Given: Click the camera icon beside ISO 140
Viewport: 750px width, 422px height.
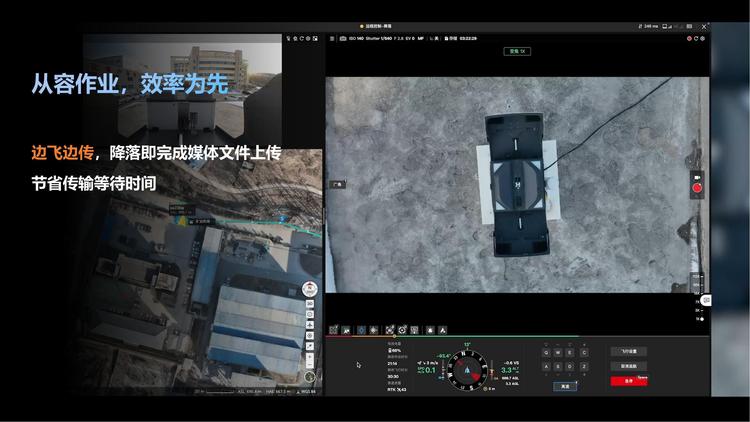Looking at the screenshot, I should [342, 38].
